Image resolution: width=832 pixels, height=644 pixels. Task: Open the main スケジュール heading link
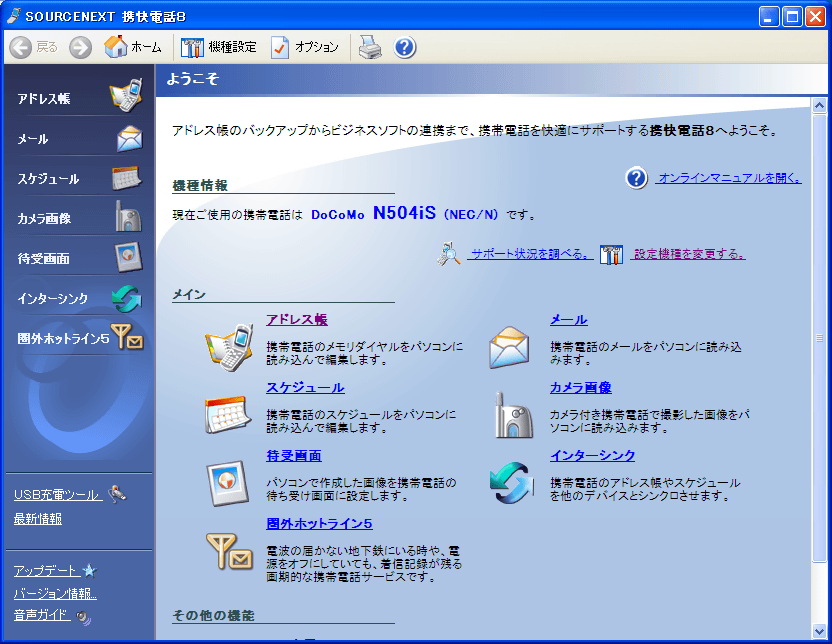(305, 388)
